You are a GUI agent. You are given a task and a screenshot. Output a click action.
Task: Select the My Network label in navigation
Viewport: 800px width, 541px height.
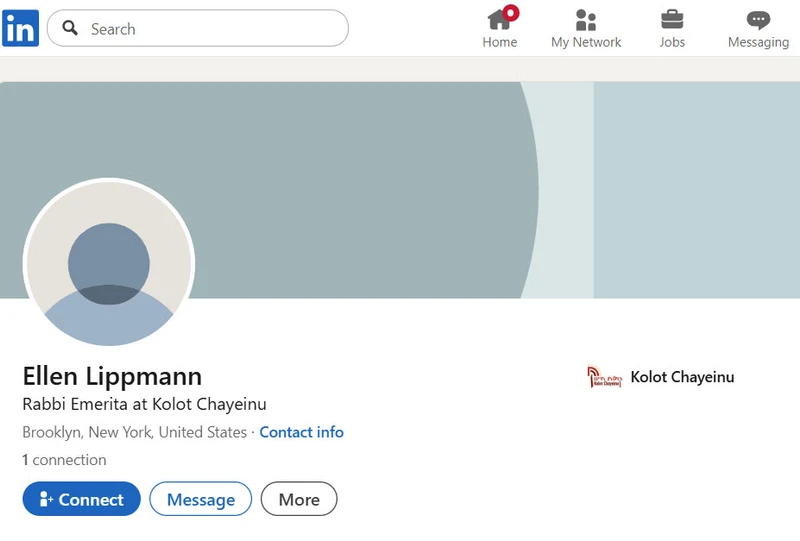point(586,42)
